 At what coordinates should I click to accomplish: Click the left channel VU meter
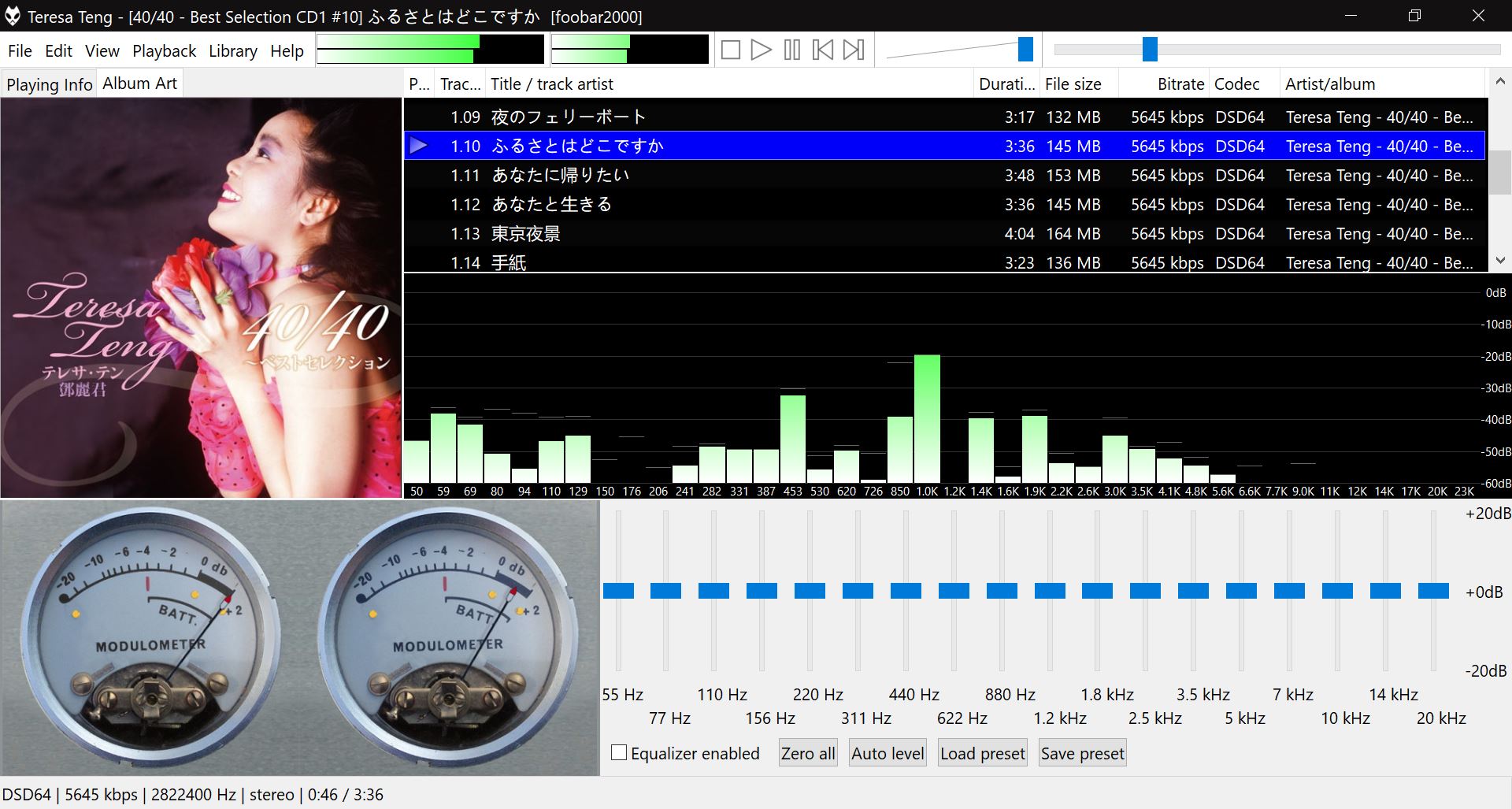coord(150,636)
